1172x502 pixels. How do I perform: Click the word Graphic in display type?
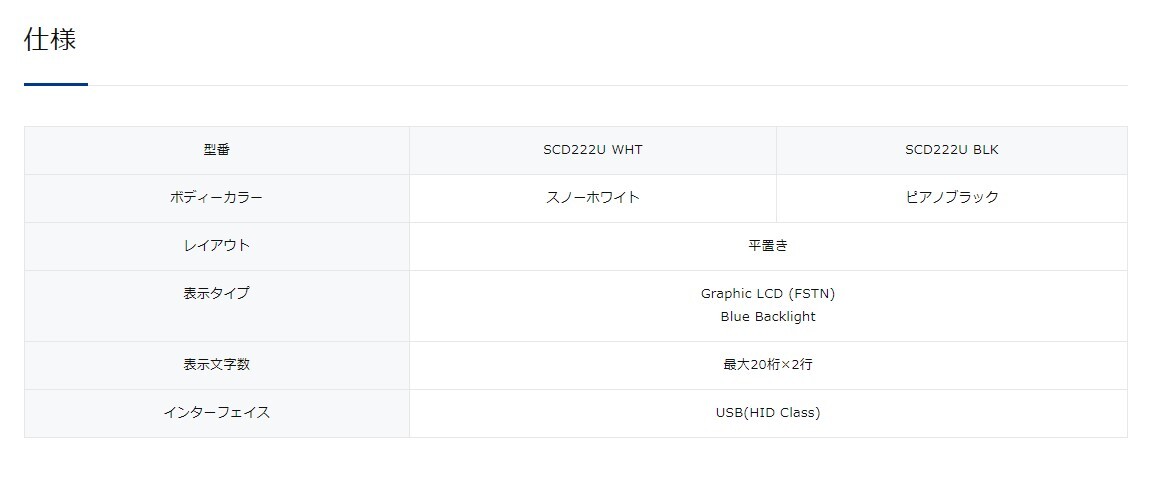coord(726,294)
